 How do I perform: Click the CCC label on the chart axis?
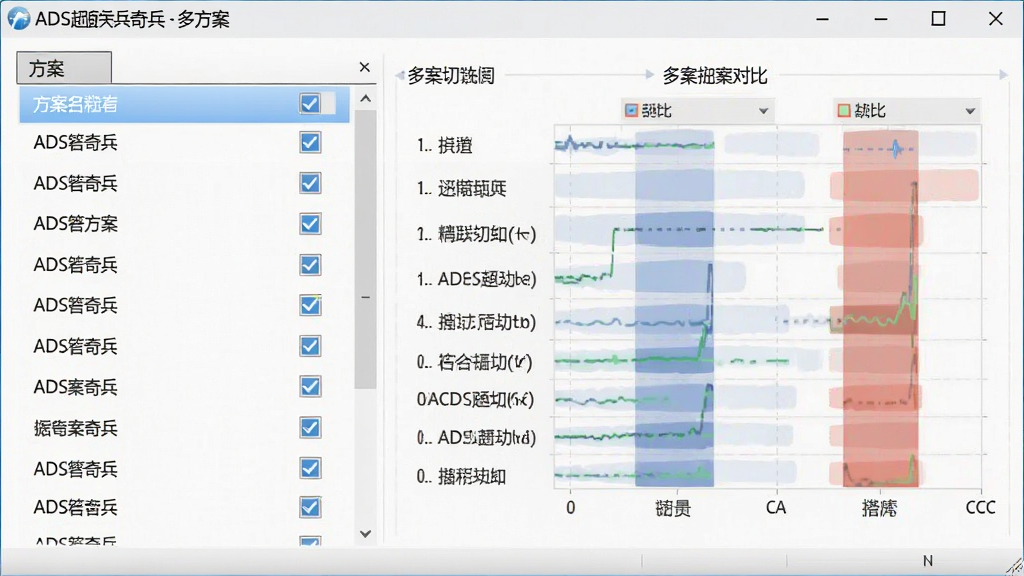coord(980,508)
